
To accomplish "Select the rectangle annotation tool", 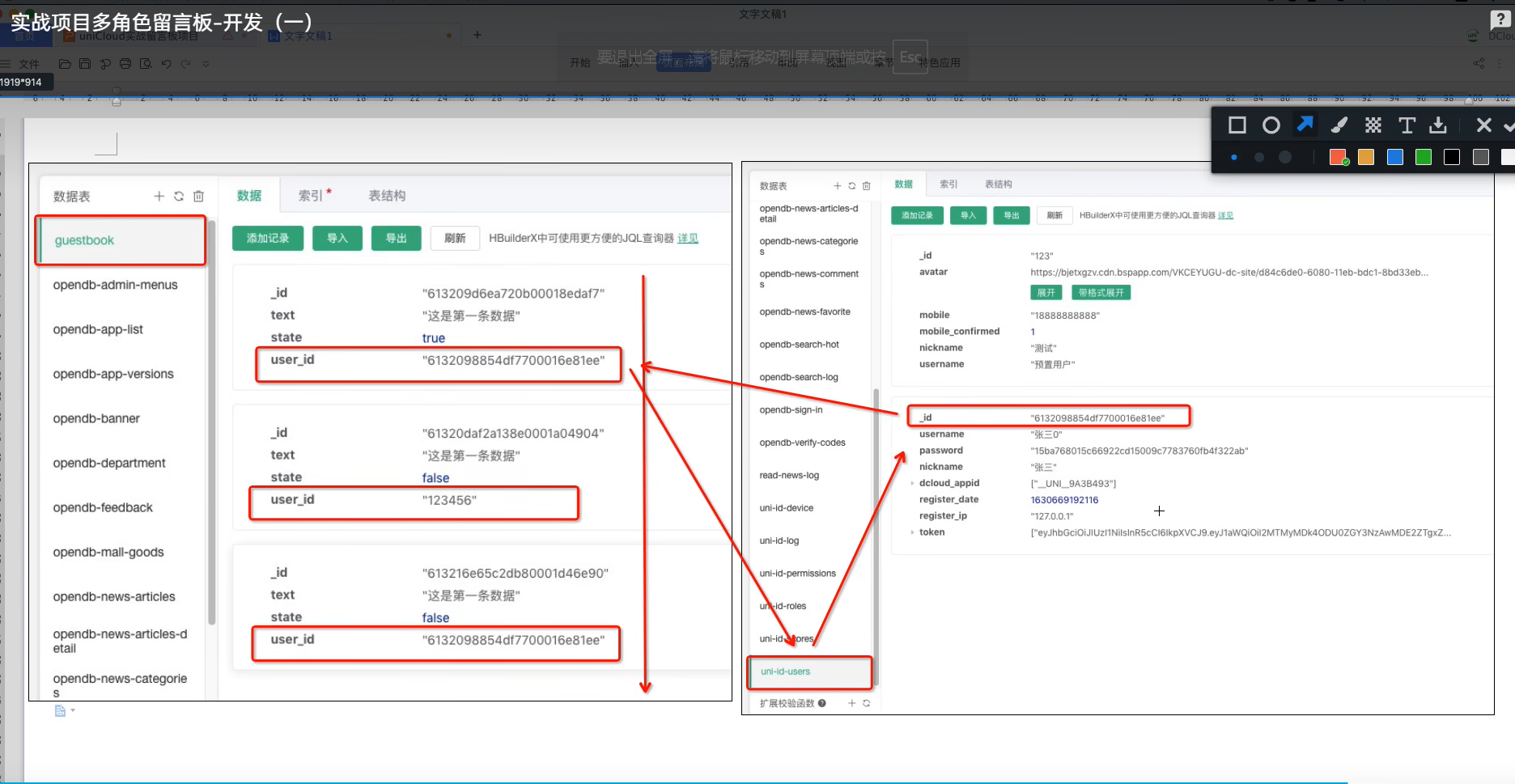I will (1237, 125).
